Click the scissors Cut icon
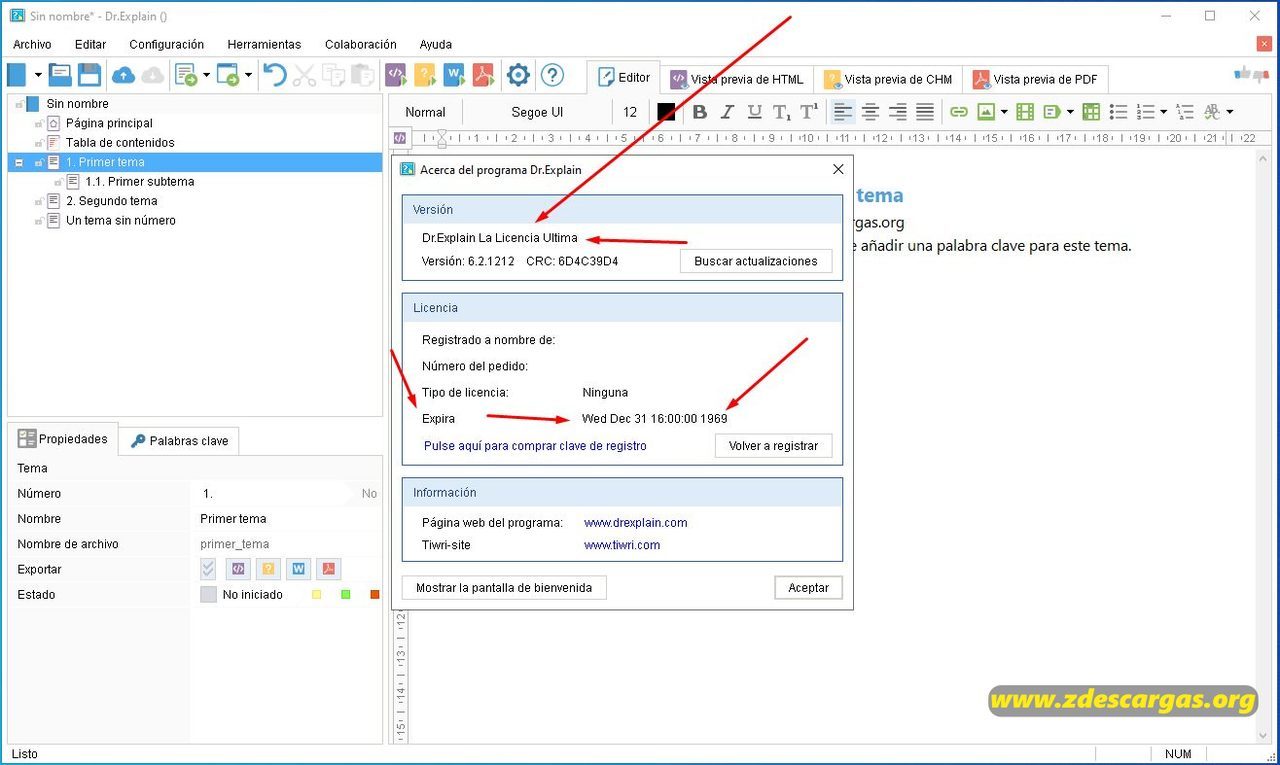1280x765 pixels. click(x=304, y=75)
